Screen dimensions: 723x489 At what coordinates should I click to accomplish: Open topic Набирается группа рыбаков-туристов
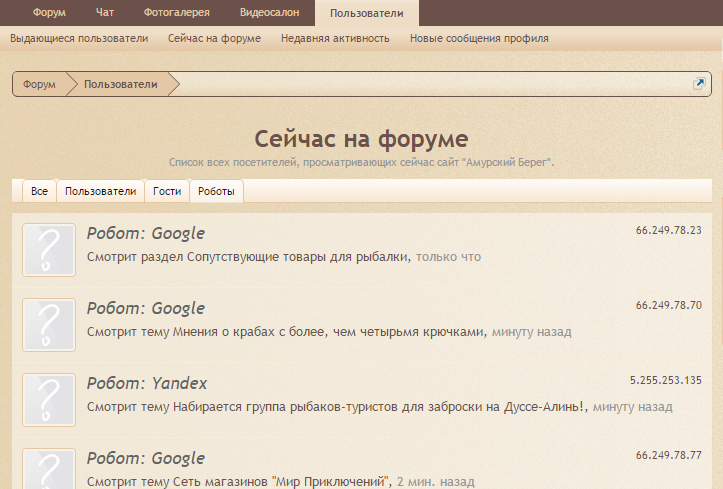(x=379, y=407)
